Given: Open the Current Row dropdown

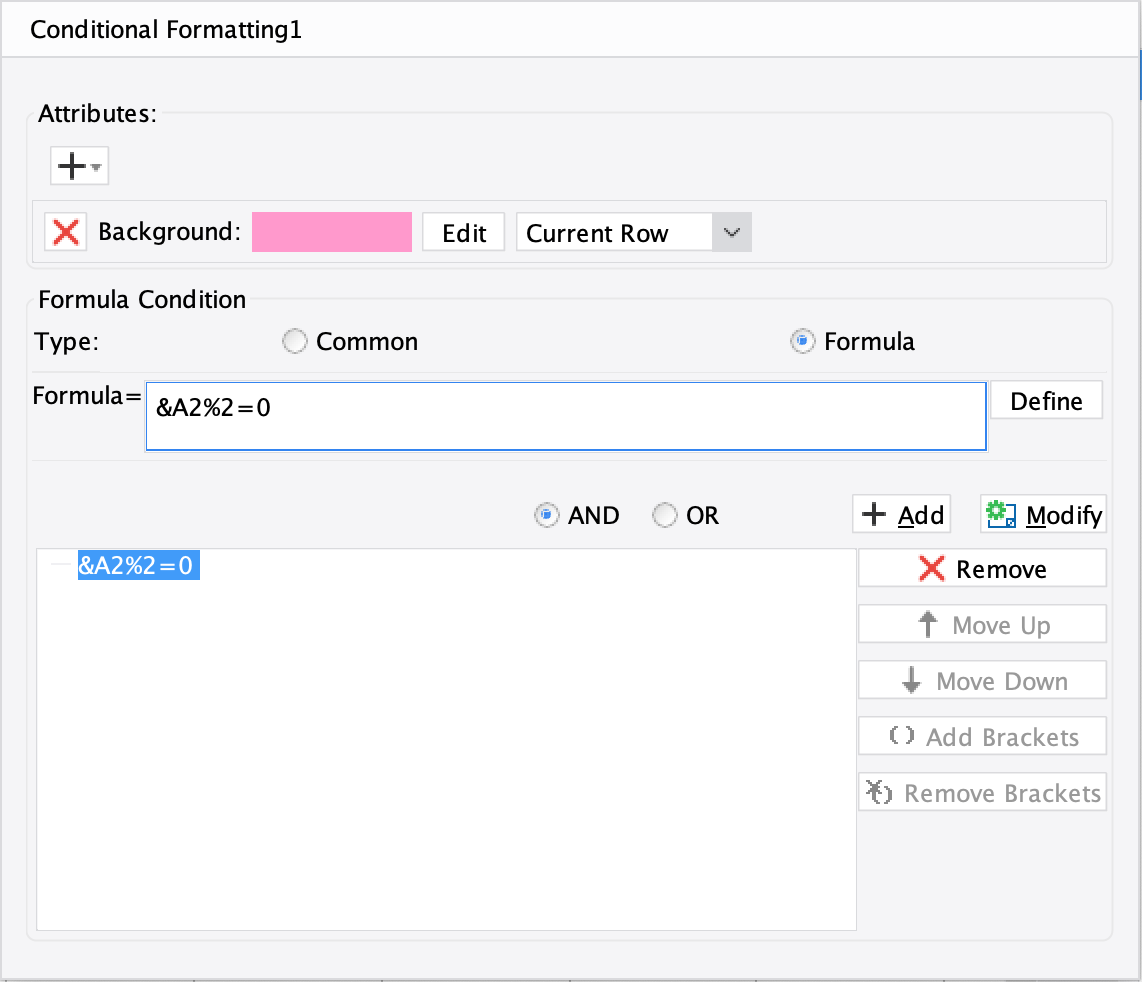Looking at the screenshot, I should pos(732,231).
